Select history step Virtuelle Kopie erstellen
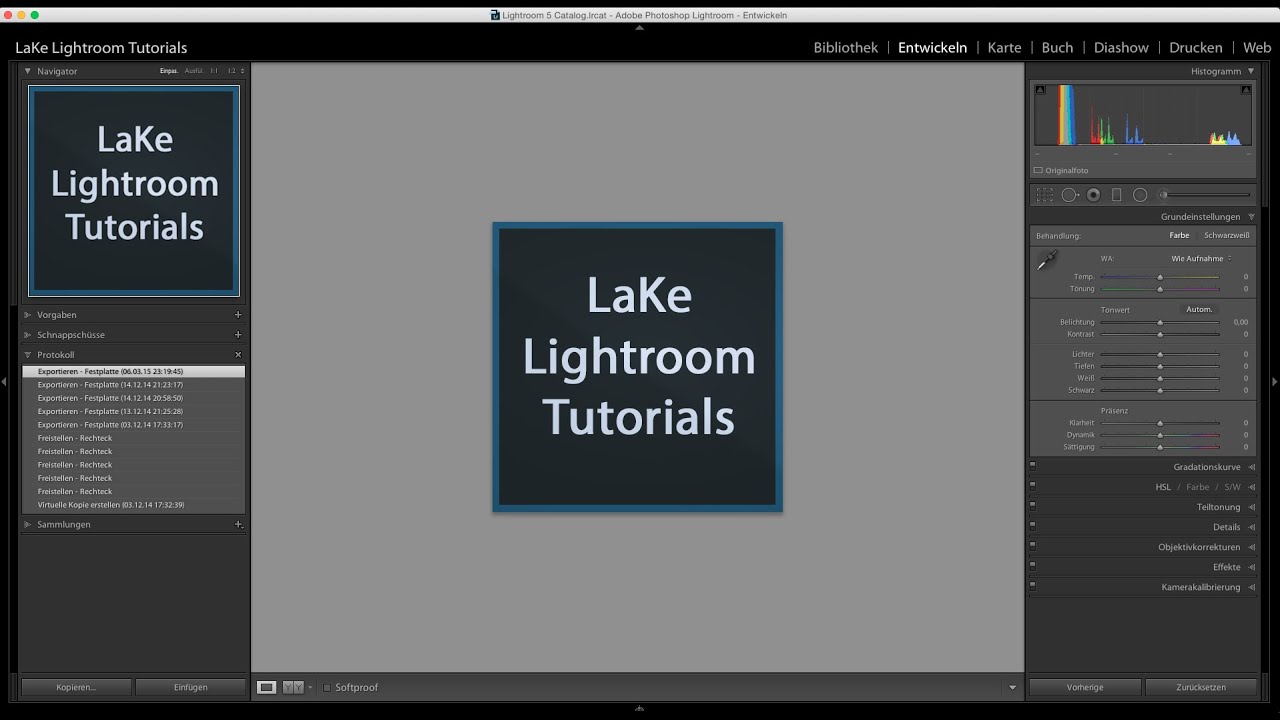This screenshot has height=720, width=1280. [133, 505]
